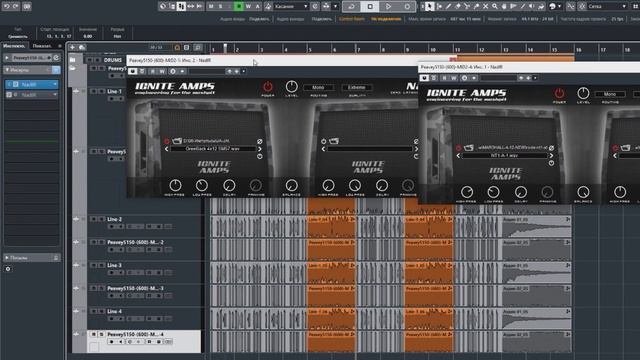Toggle cycle loop mode in transport

[x=351, y=6]
